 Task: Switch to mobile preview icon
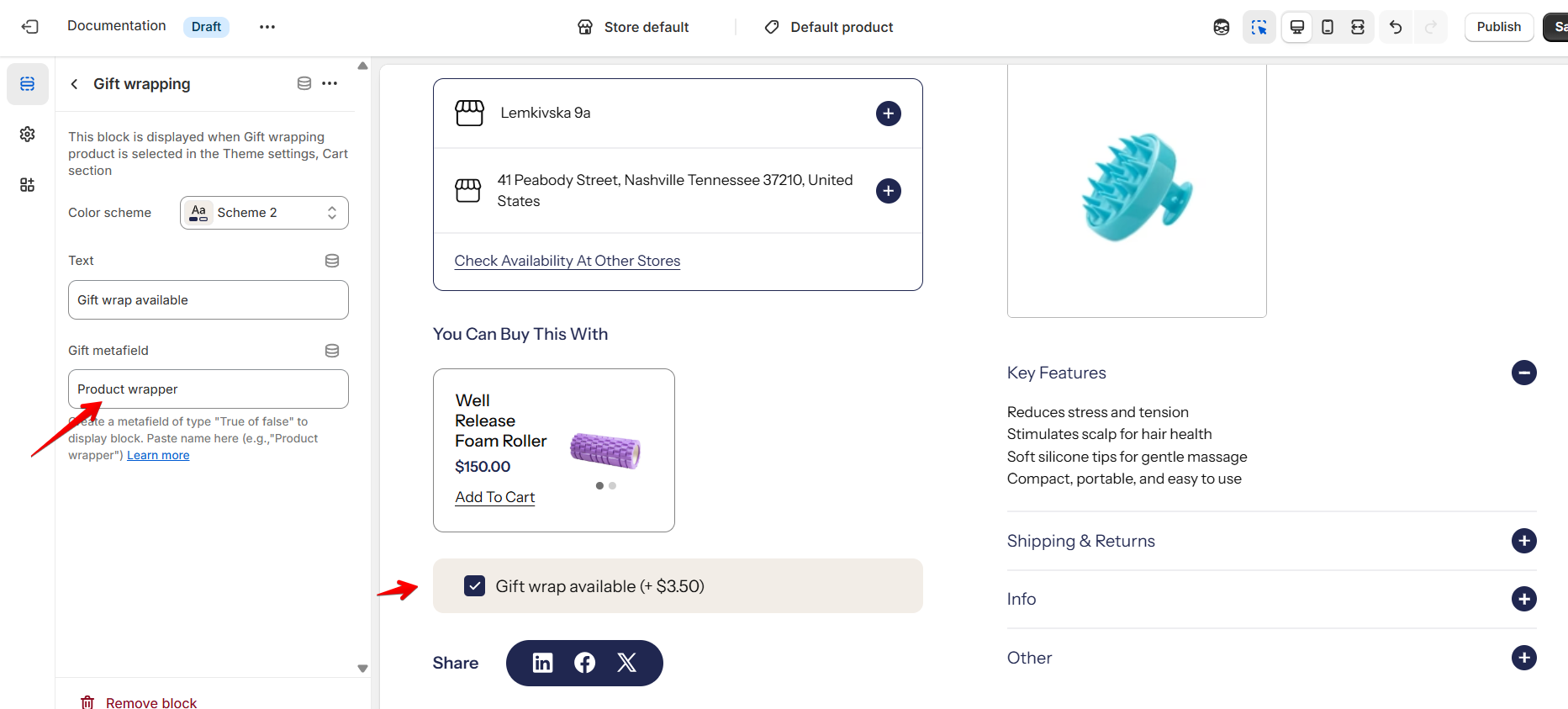point(1328,27)
